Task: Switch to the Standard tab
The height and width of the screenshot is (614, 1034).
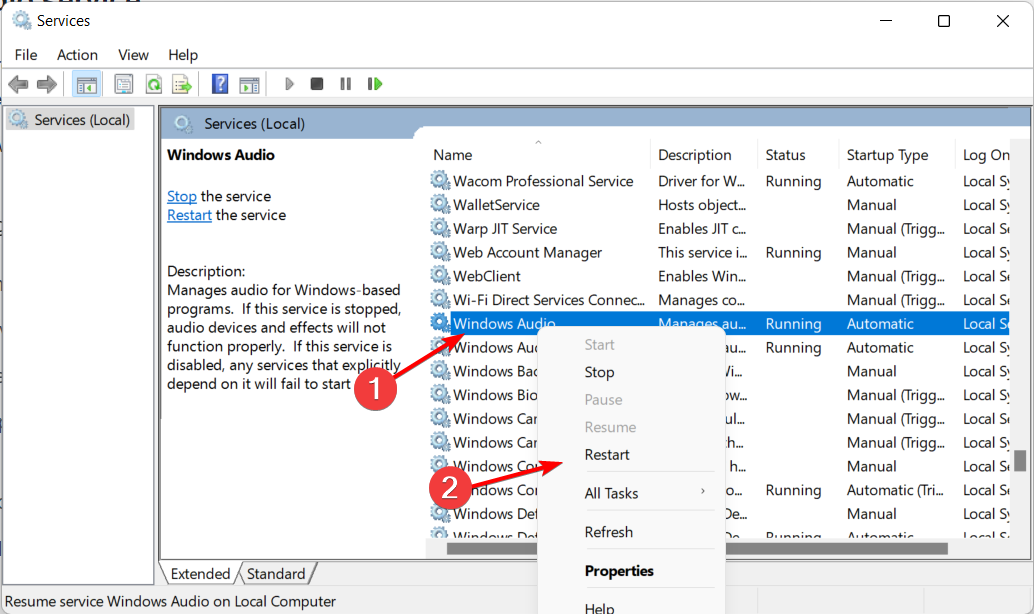Action: (x=276, y=574)
